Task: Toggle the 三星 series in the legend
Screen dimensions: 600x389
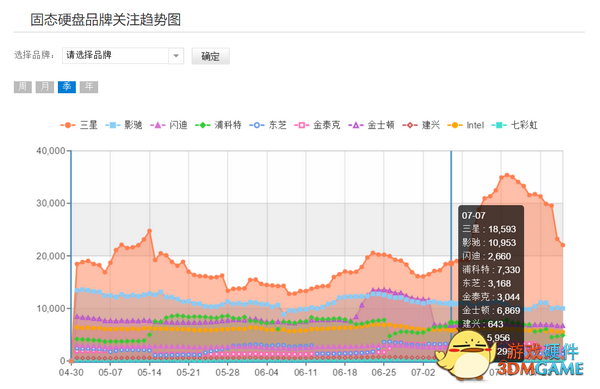Action: point(79,125)
